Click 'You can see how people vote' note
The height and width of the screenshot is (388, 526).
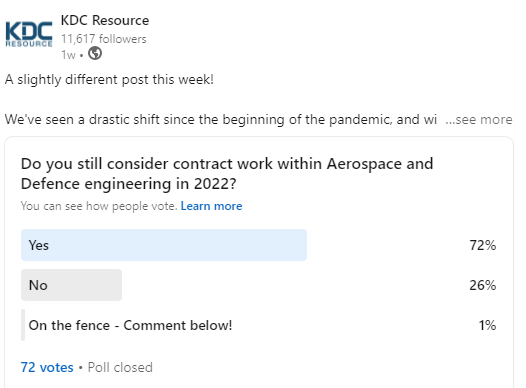[99, 206]
